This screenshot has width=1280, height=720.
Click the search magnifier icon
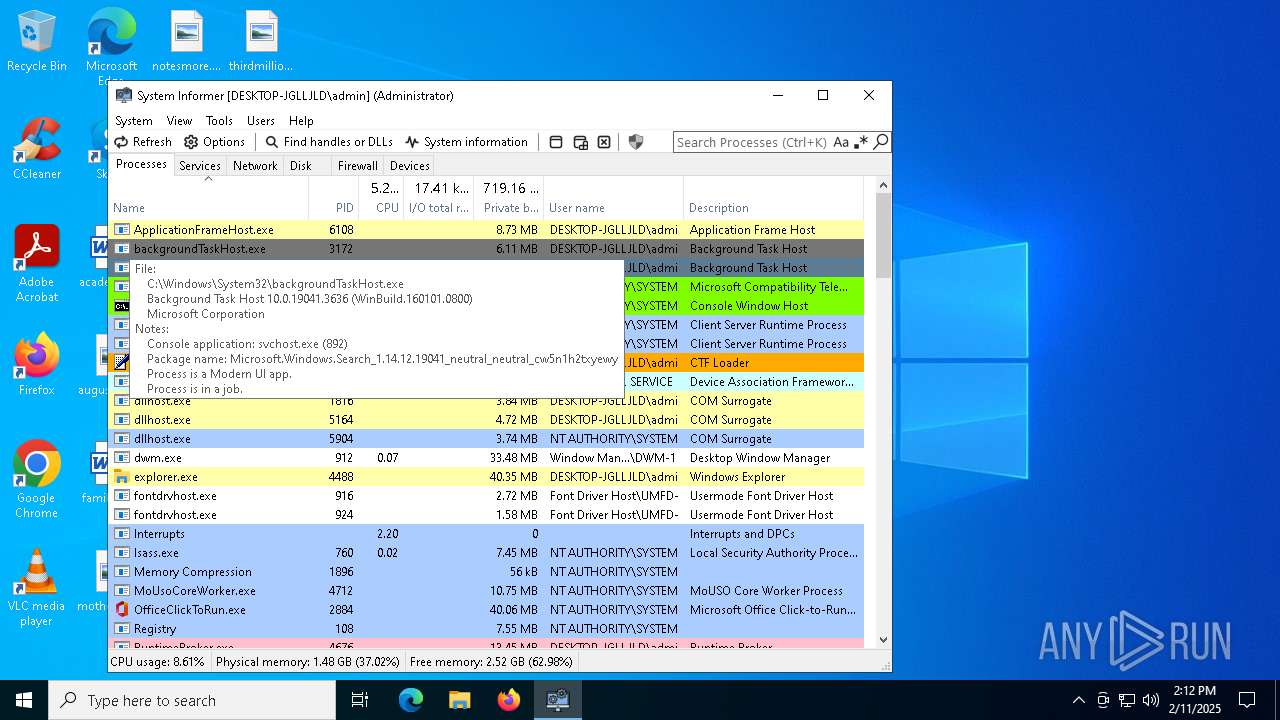coord(880,142)
